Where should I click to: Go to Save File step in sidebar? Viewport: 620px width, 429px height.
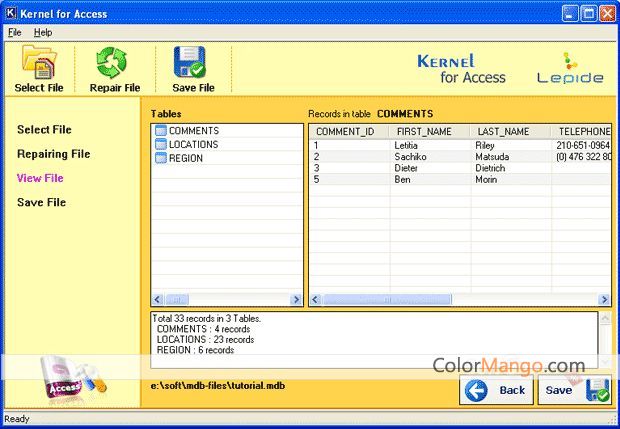[41, 202]
